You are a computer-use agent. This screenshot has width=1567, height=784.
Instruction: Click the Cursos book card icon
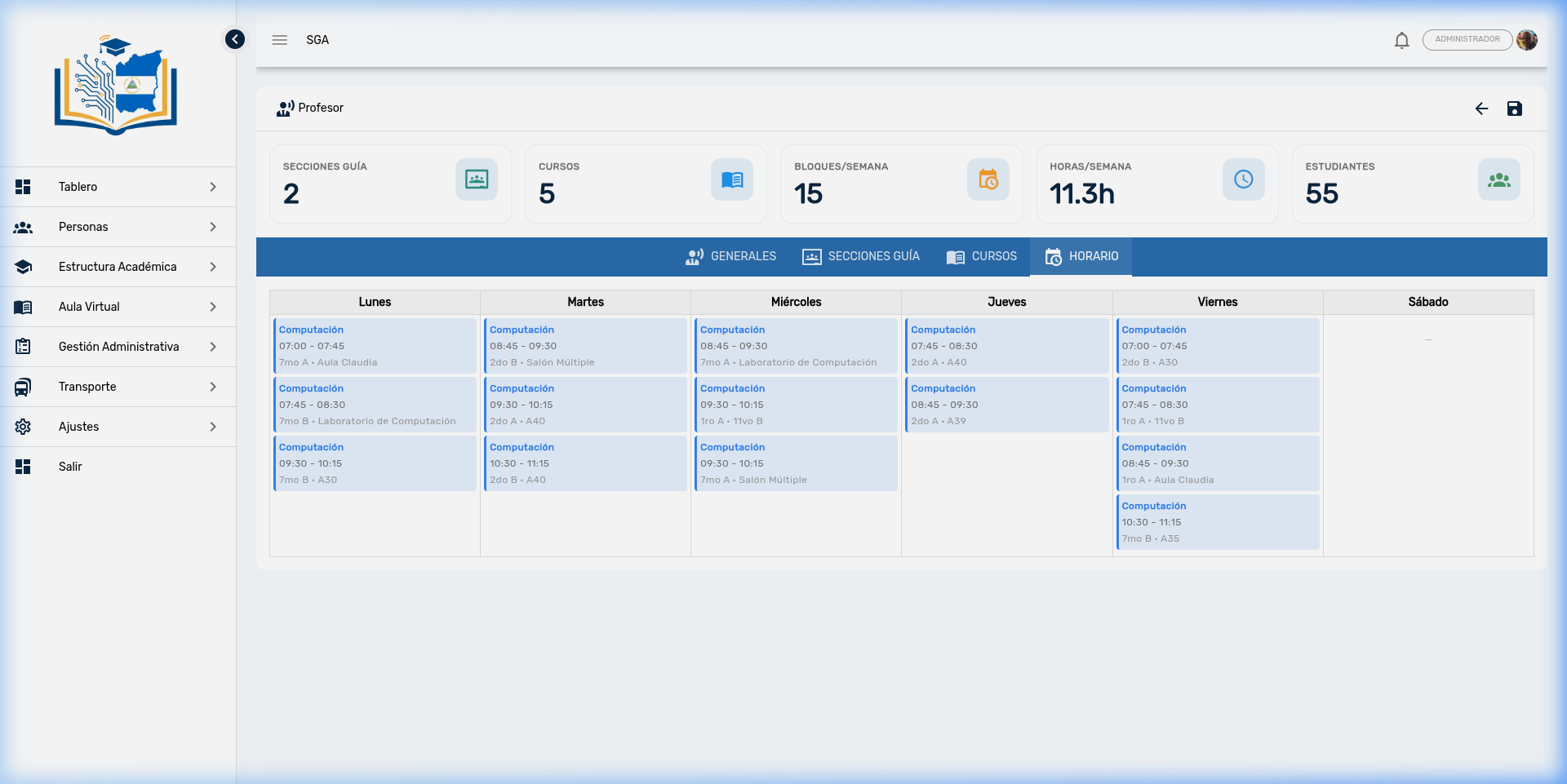[x=732, y=179]
